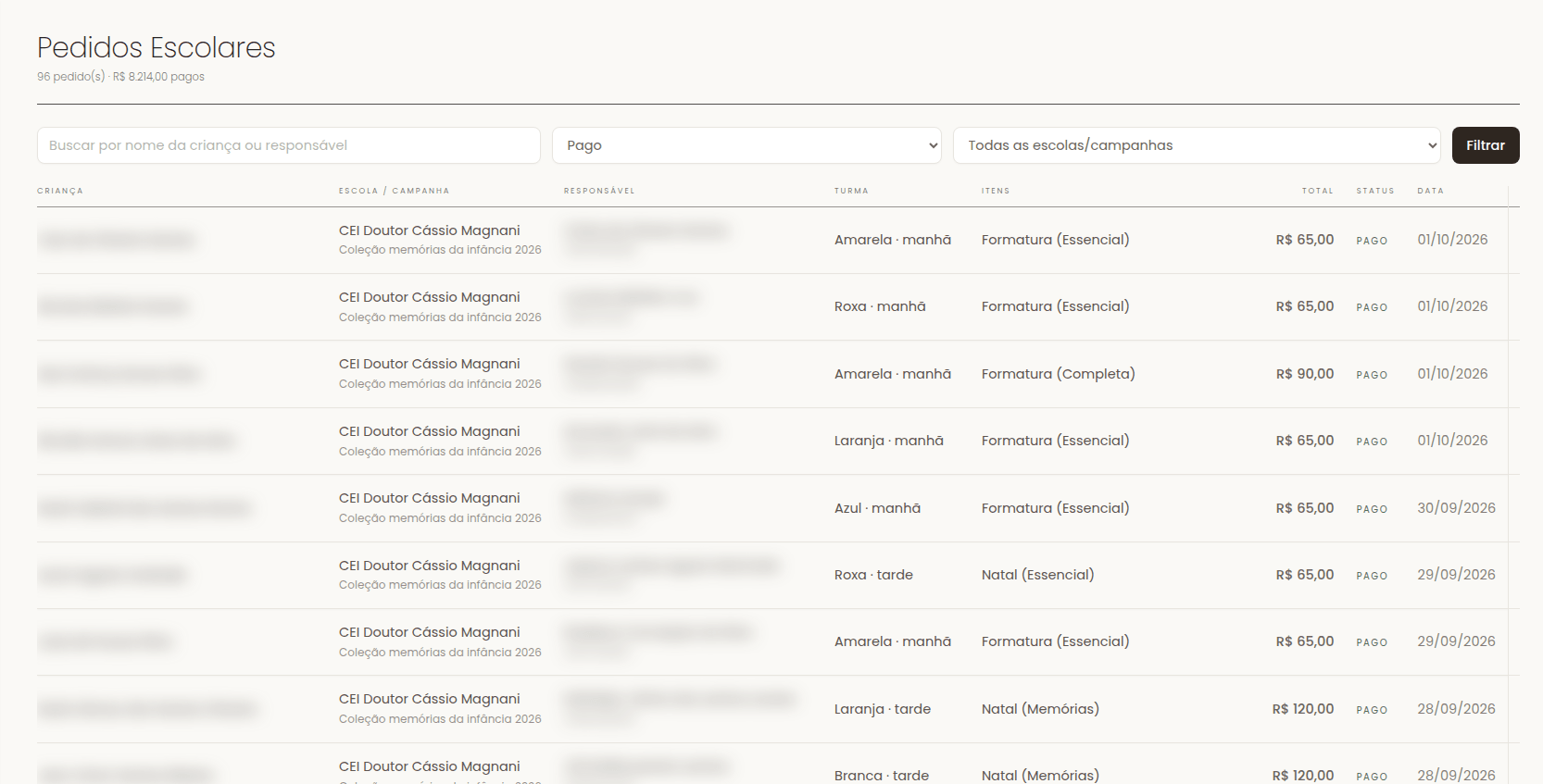Screen dimensions: 1543x784
Task: Click the CRIANÇA column header
Action: (x=60, y=191)
